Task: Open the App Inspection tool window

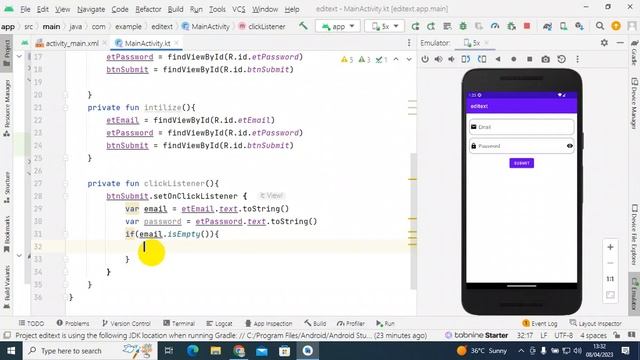Action: coord(269,323)
